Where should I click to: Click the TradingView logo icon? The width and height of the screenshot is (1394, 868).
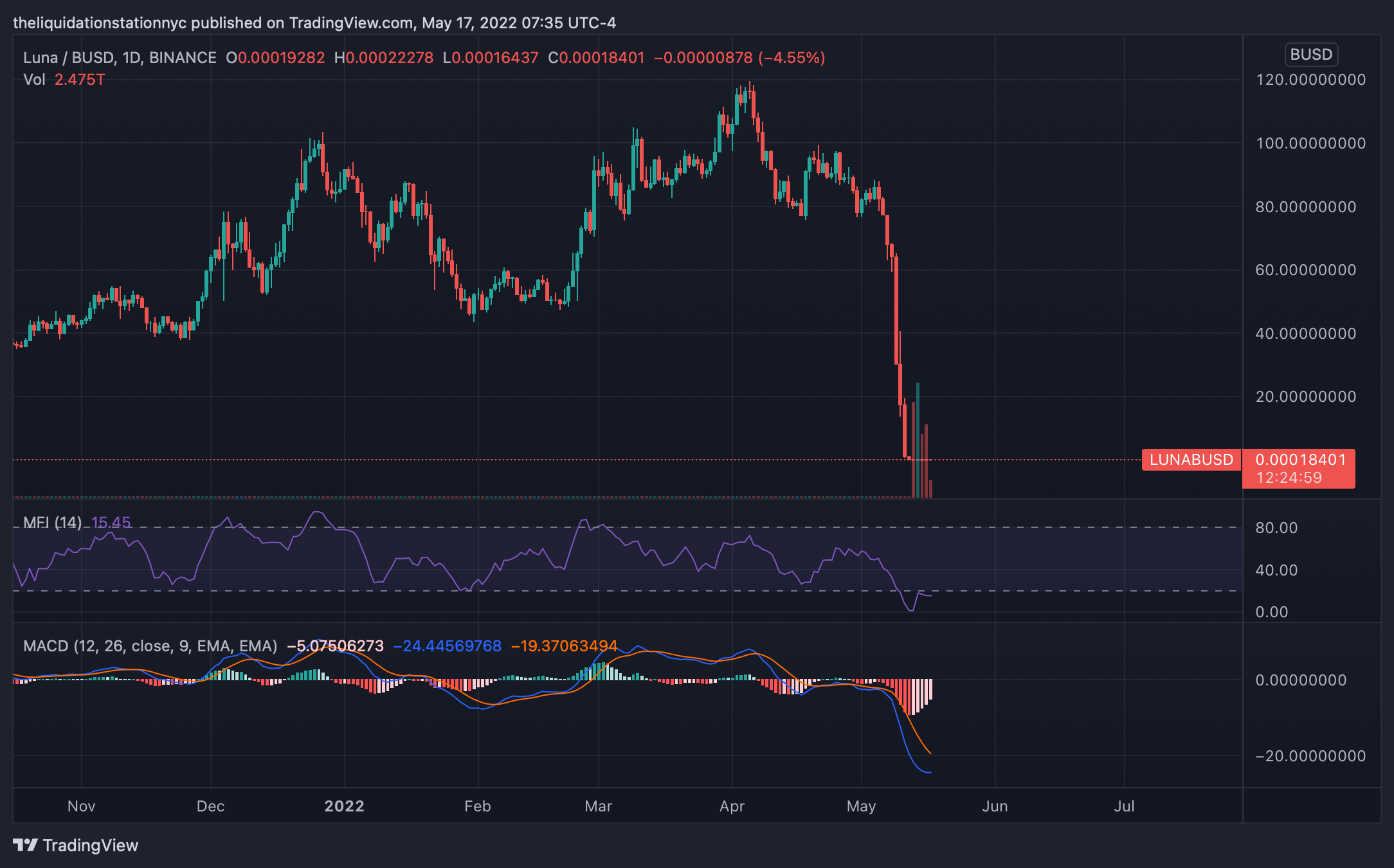tap(26, 845)
